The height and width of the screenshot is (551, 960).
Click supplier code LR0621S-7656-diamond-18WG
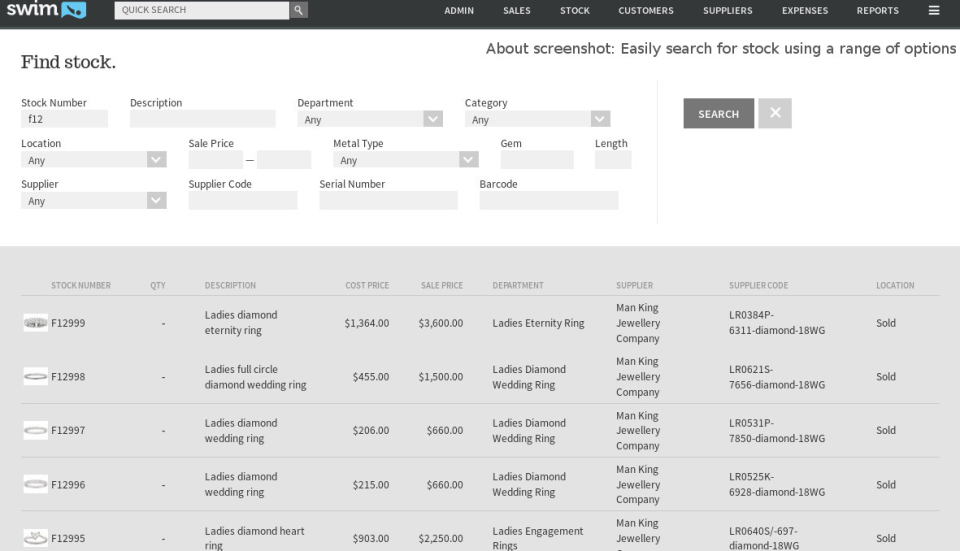(777, 377)
